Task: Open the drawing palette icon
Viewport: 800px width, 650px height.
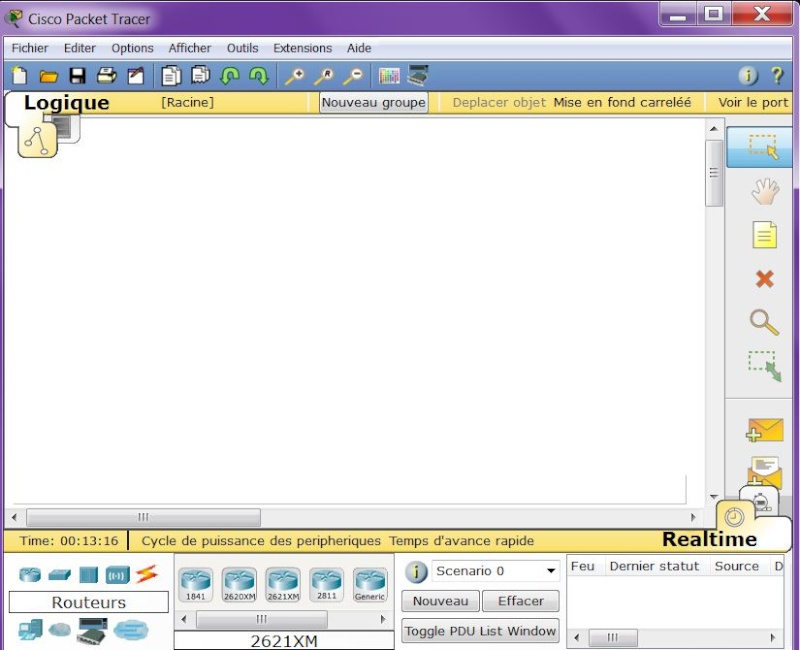Action: point(389,76)
